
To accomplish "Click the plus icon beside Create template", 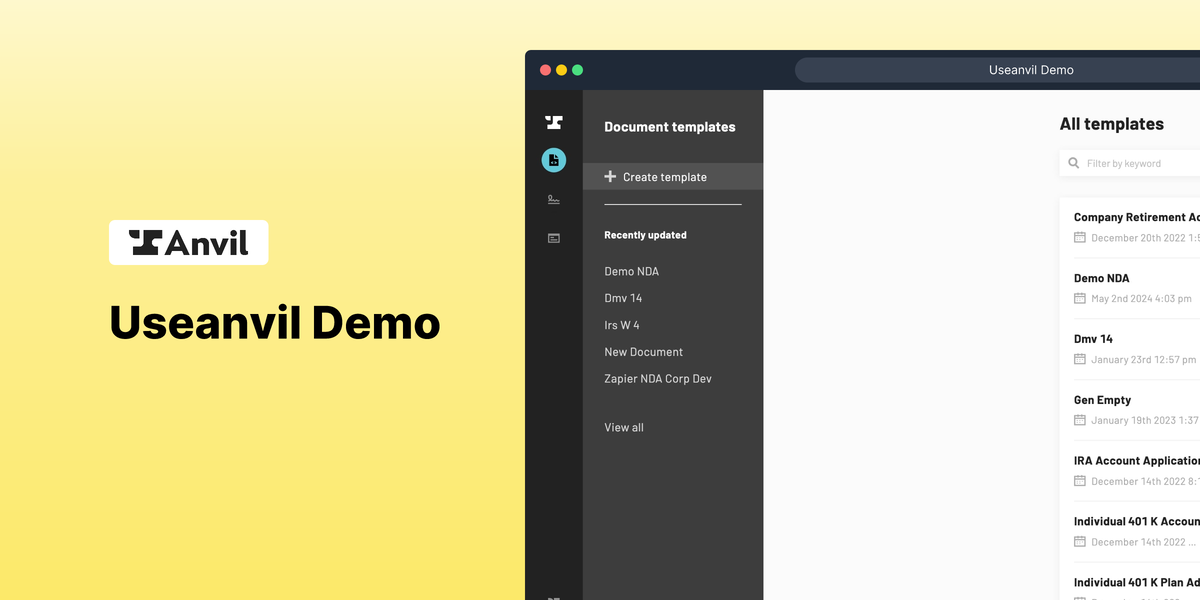I will point(610,177).
